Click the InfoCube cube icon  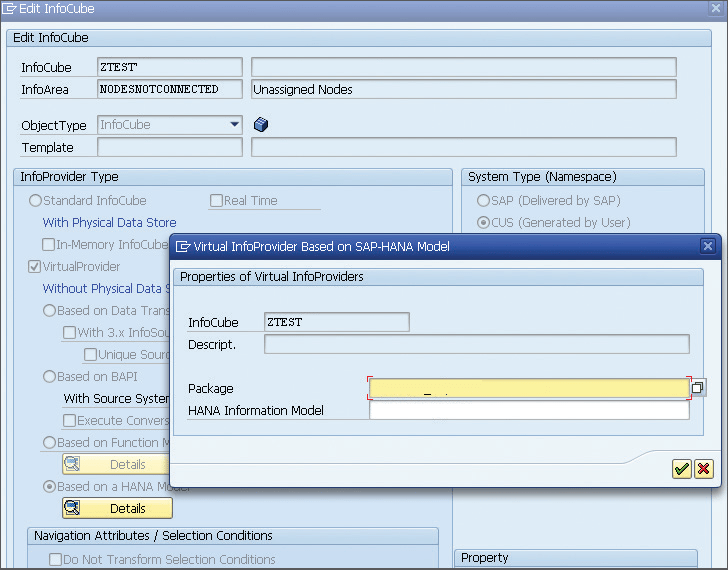click(262, 125)
